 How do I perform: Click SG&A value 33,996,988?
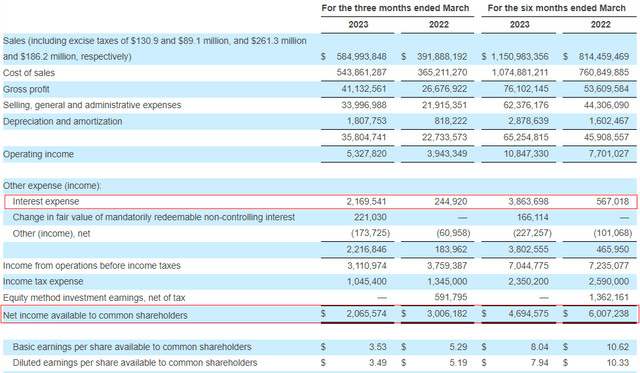pyautogui.click(x=364, y=105)
